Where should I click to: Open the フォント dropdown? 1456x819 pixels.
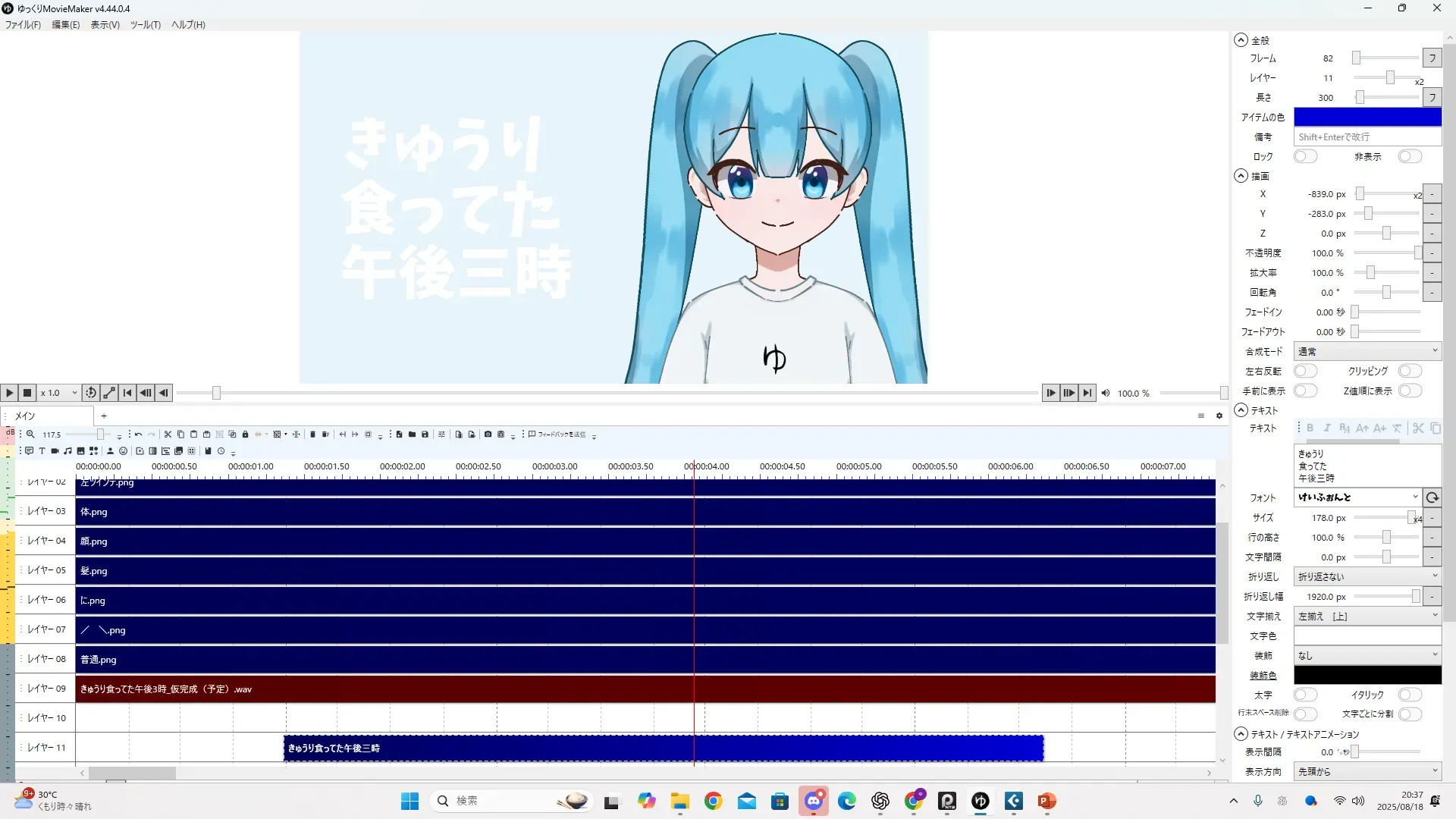(x=1357, y=497)
